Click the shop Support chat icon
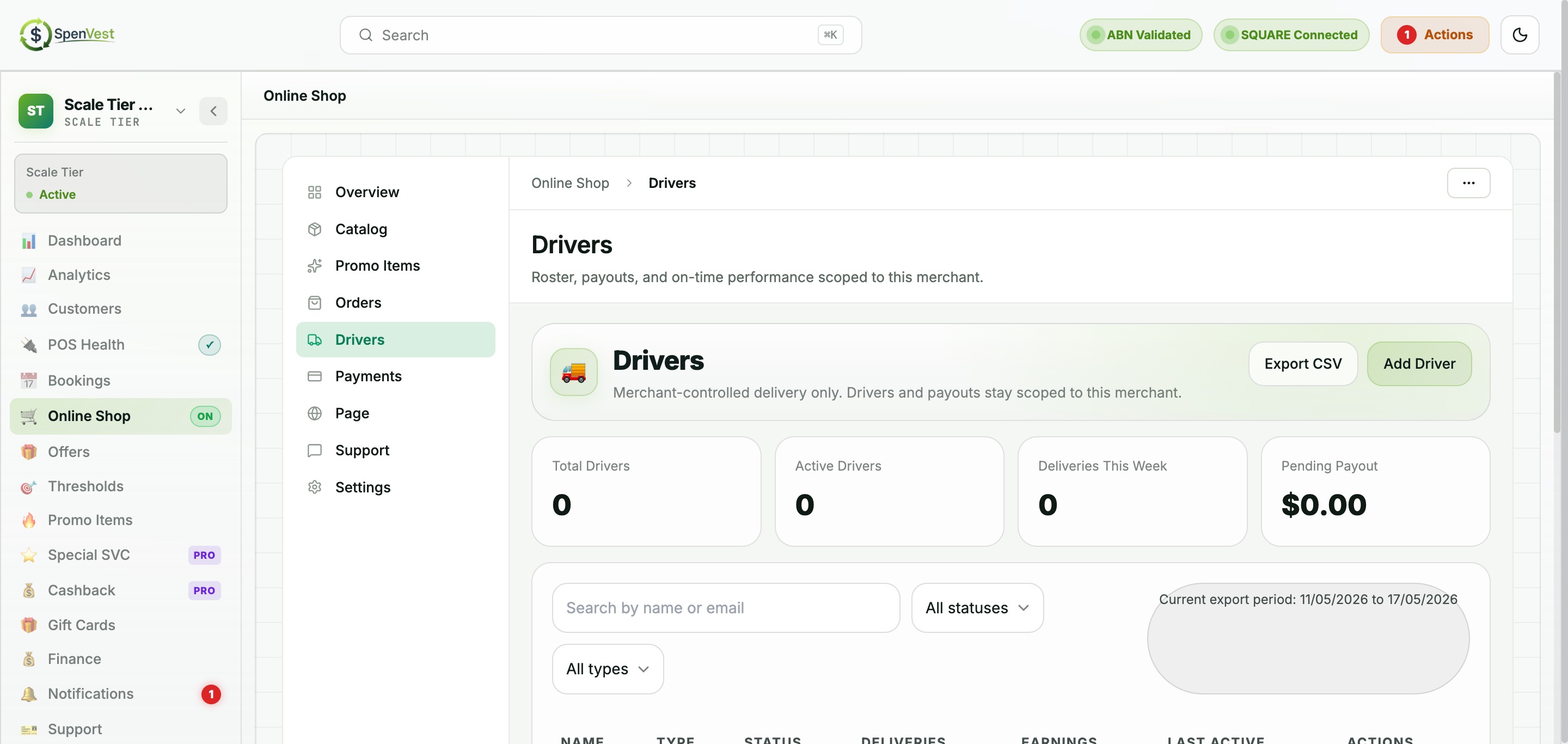This screenshot has height=744, width=1568. [315, 450]
